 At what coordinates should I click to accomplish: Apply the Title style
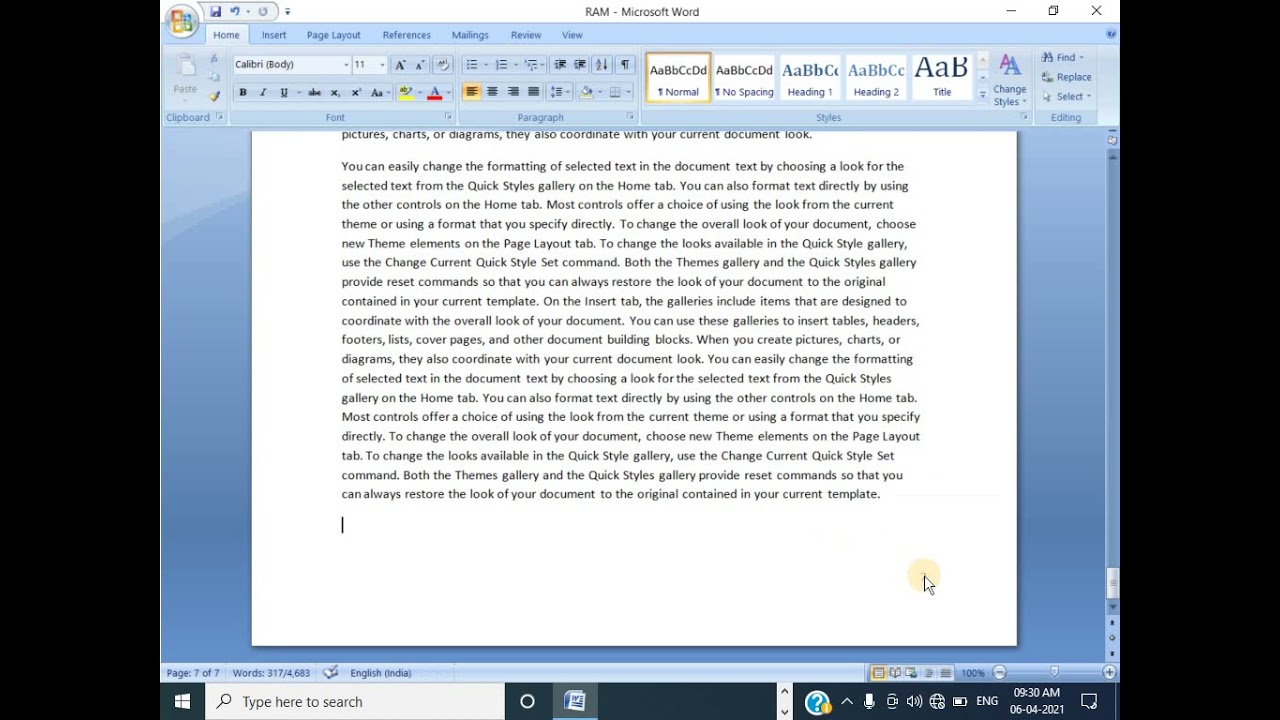pyautogui.click(x=942, y=78)
